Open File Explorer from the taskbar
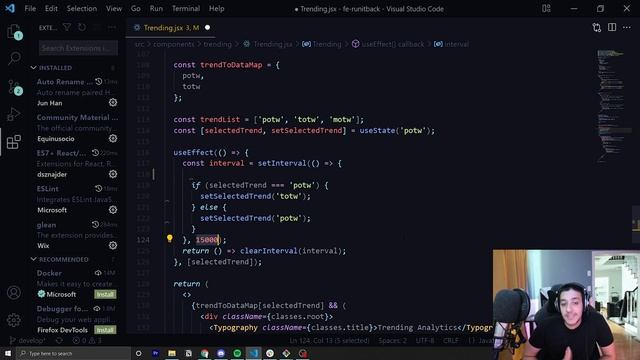The image size is (640, 360). pyautogui.click(x=172, y=353)
